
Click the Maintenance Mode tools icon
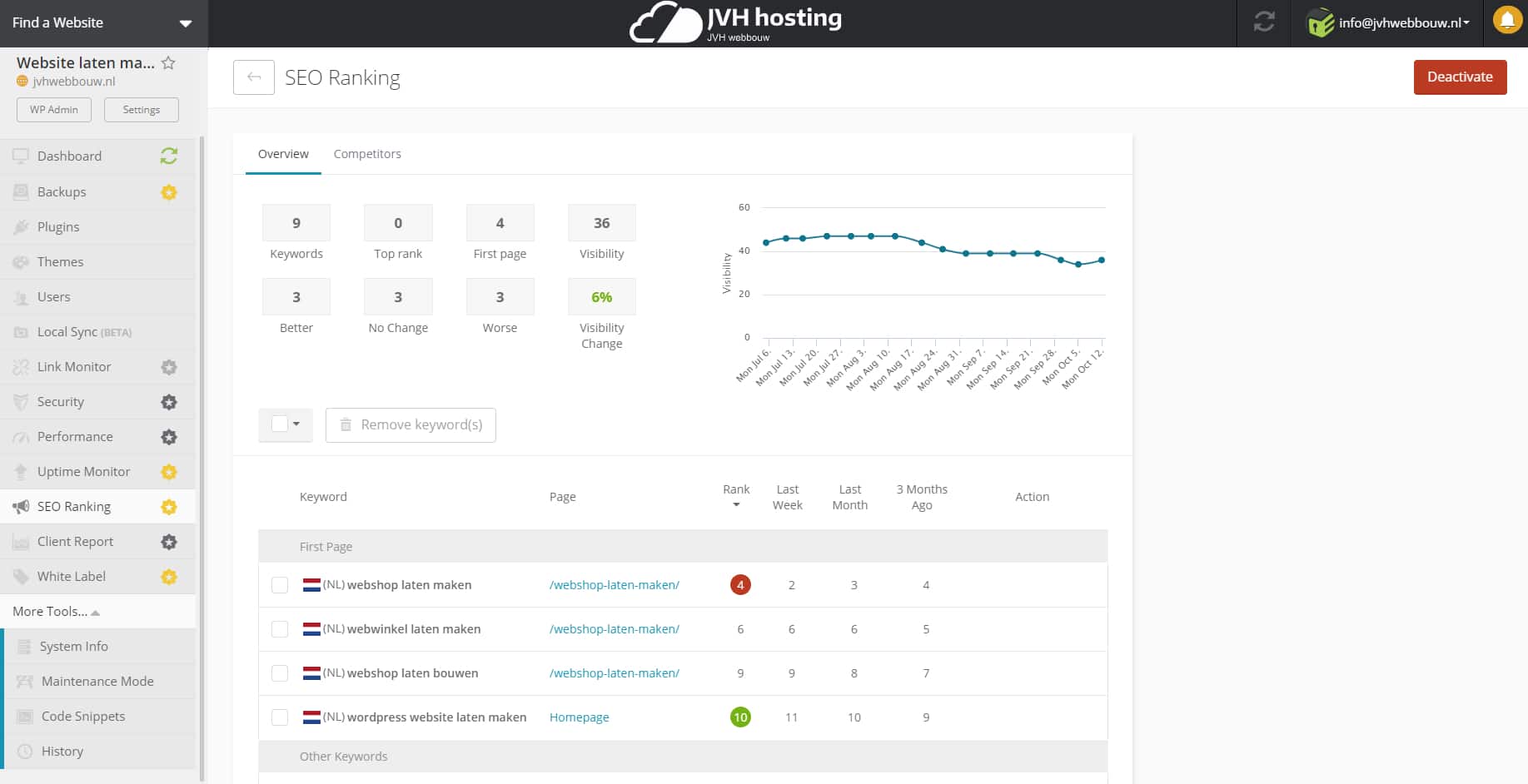coord(25,682)
